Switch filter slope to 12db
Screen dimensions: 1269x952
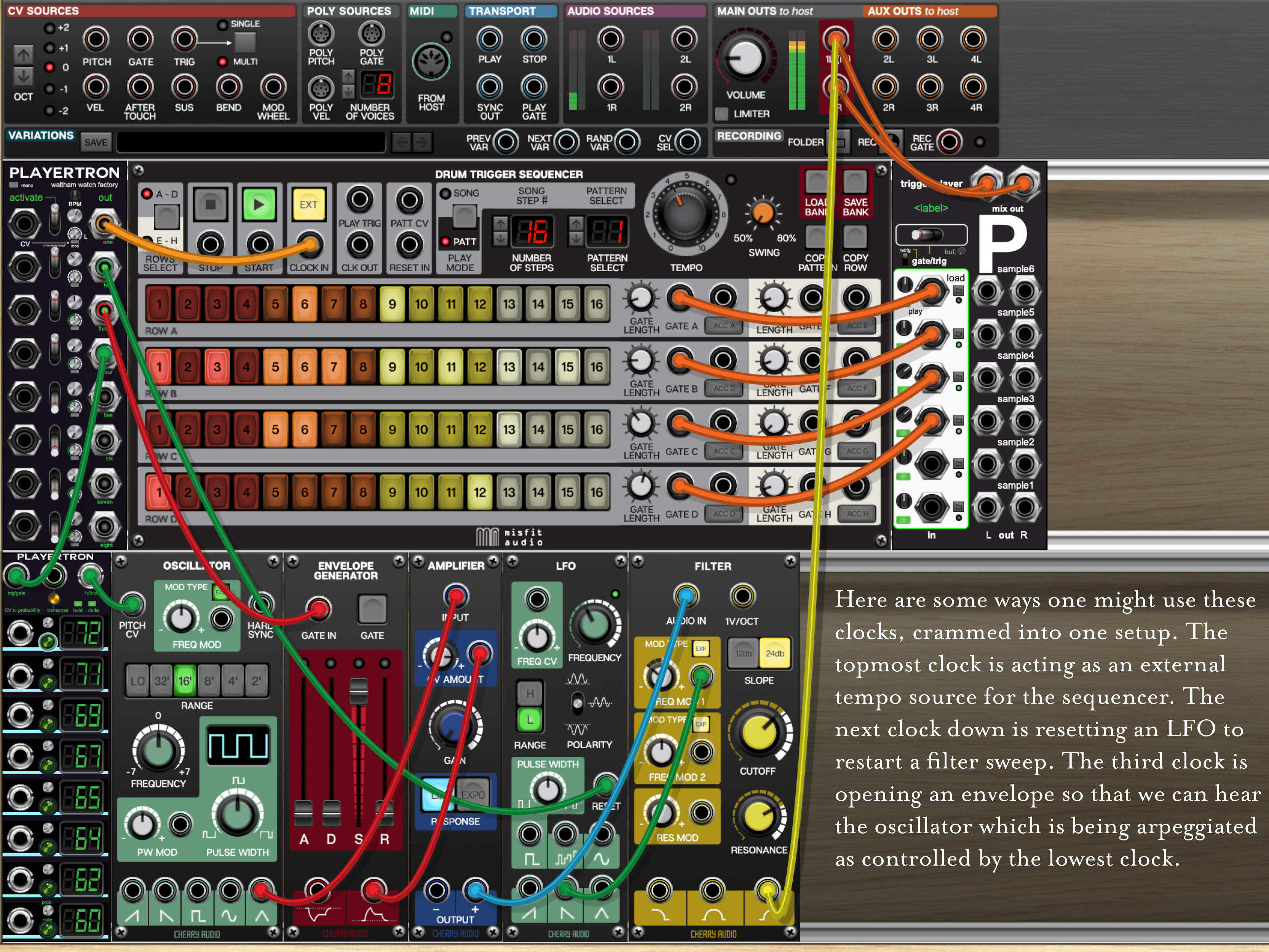744,653
